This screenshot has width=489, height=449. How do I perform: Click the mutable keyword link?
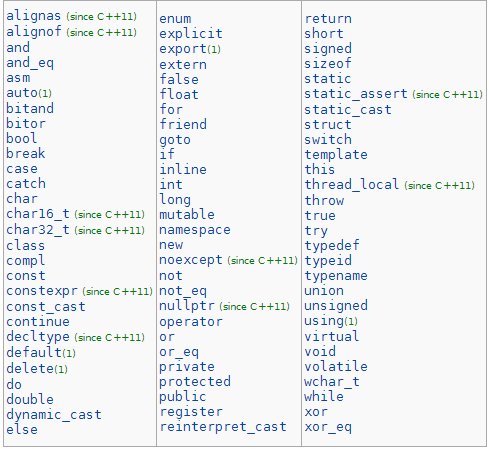pyautogui.click(x=187, y=214)
